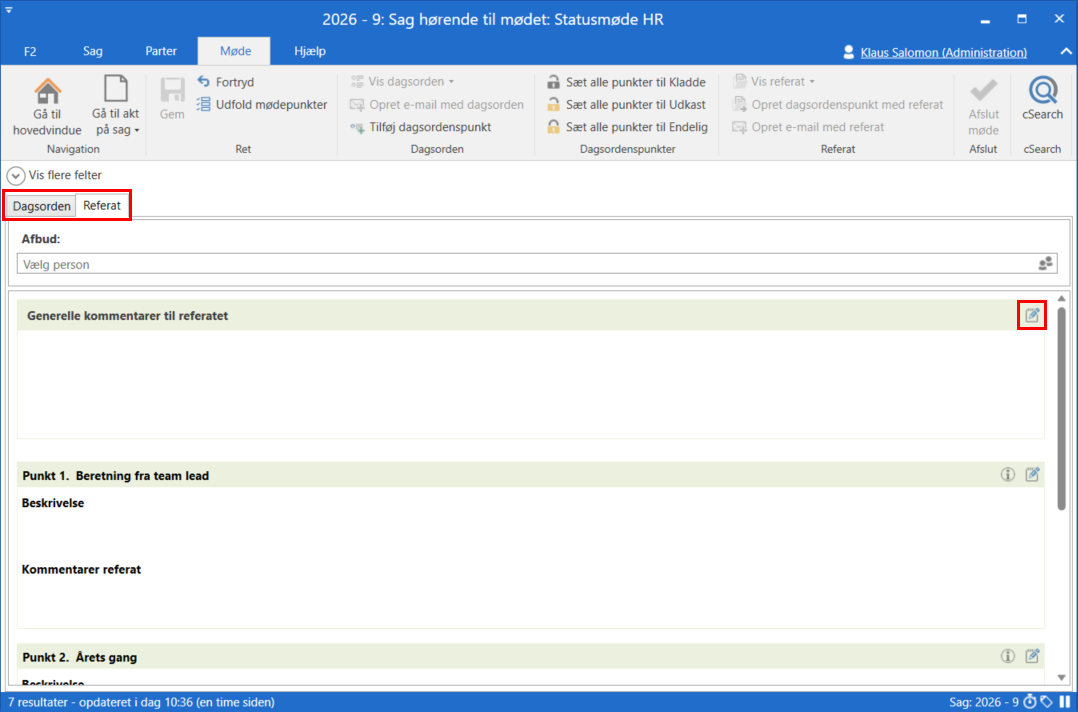Viewport: 1078px width, 712px height.
Task: Click the tag icon in status bar
Action: [x=1046, y=702]
